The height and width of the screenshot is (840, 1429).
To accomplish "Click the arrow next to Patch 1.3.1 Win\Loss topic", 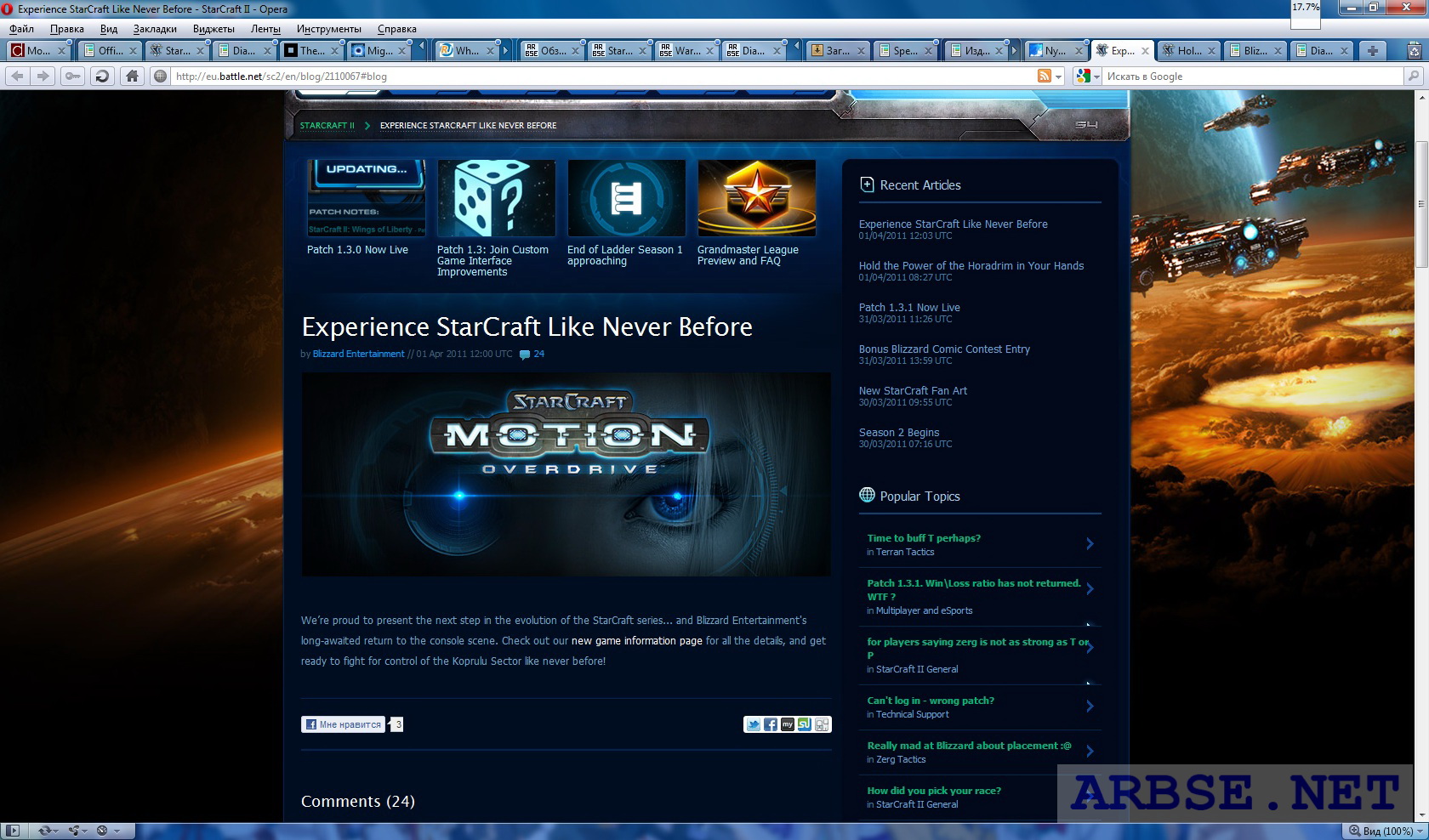I will click(1090, 588).
